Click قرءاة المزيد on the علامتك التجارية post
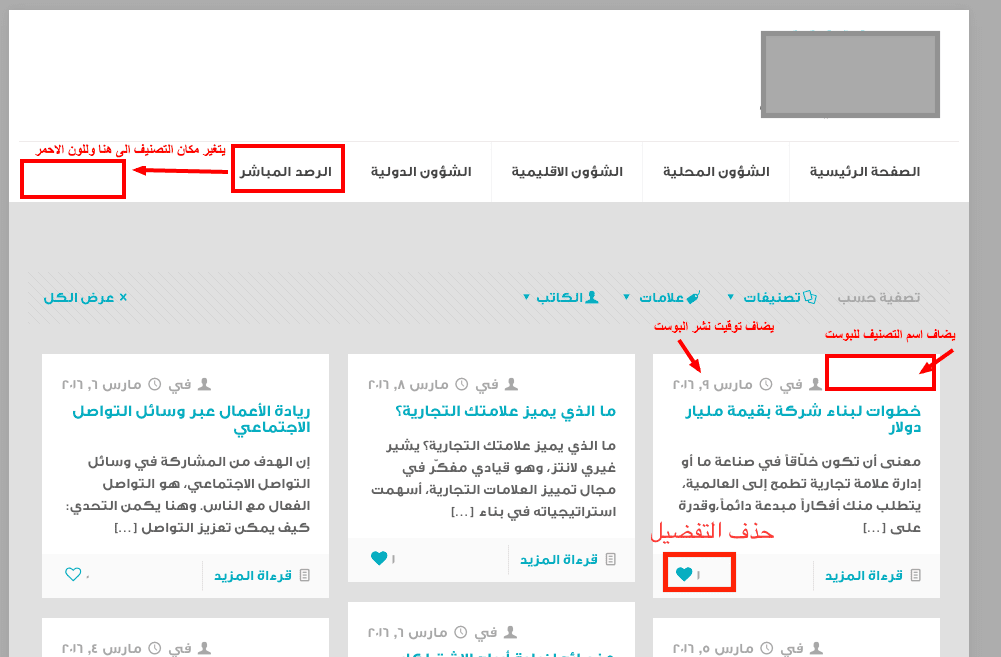The height and width of the screenshot is (657, 1001). [x=559, y=560]
